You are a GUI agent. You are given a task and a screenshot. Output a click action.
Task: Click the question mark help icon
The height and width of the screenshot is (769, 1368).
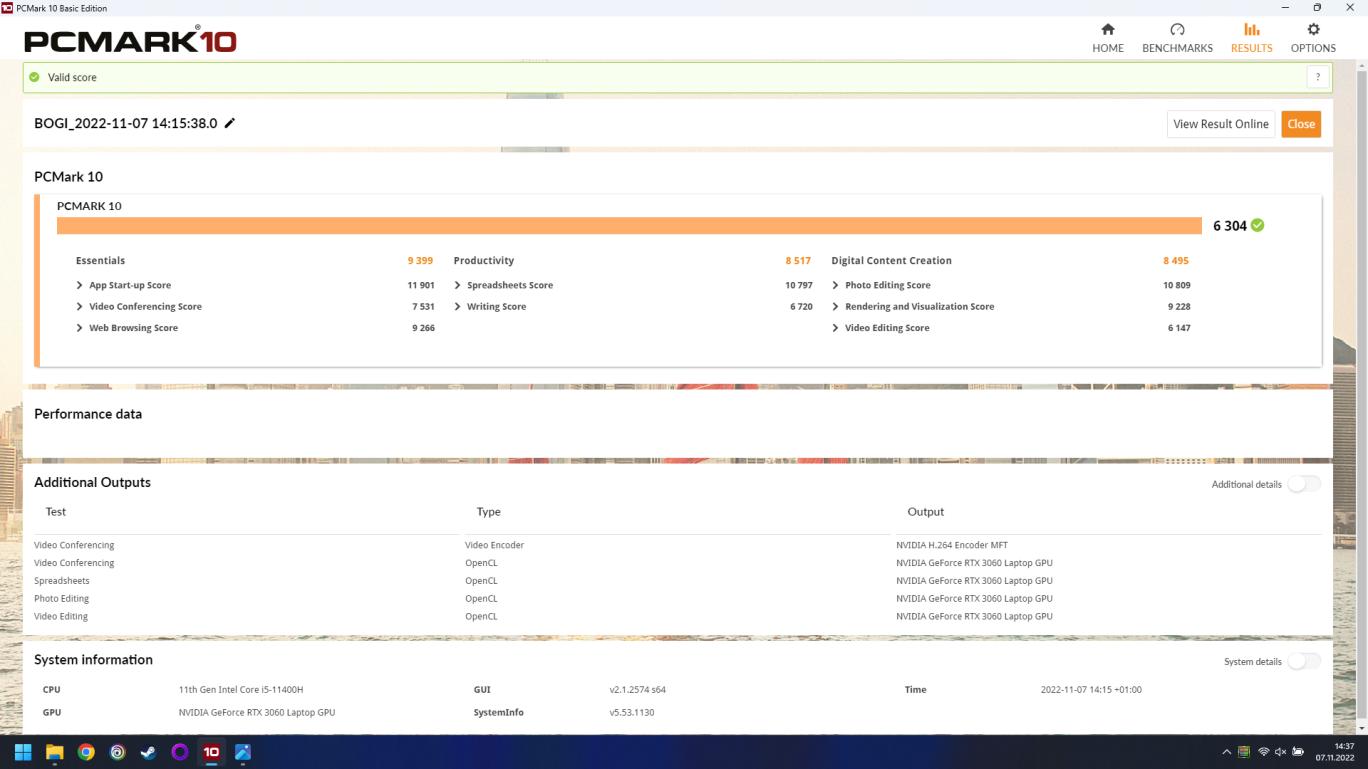[x=1318, y=77]
